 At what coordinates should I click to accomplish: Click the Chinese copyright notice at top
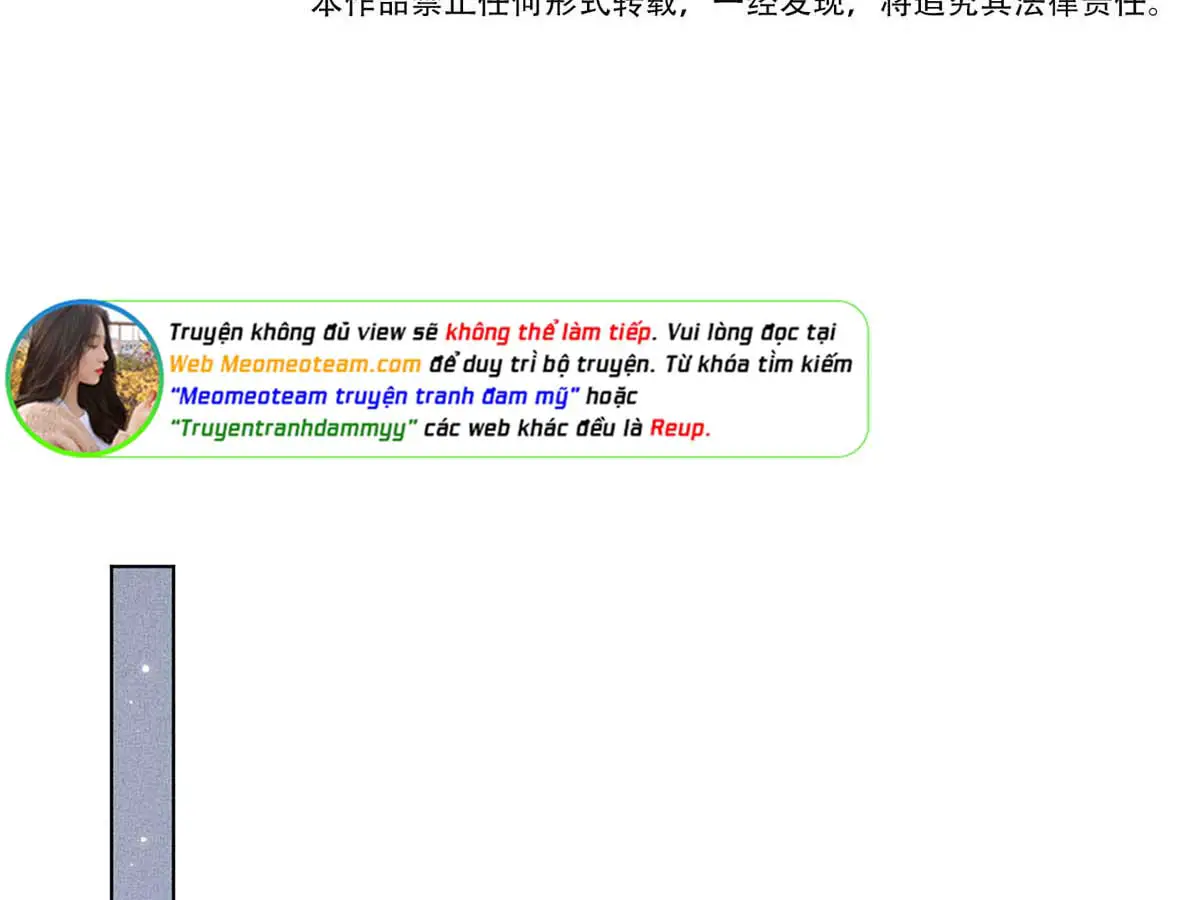pos(738,8)
